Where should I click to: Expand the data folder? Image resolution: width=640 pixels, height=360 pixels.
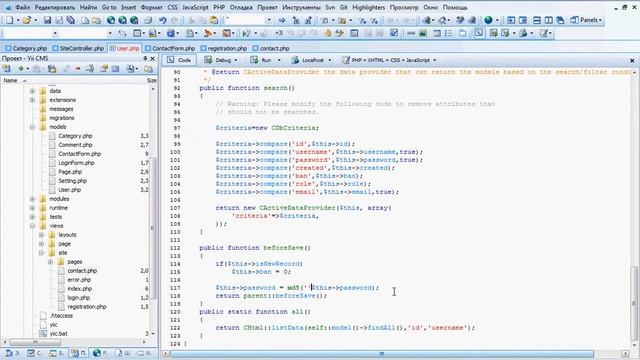pos(32,91)
